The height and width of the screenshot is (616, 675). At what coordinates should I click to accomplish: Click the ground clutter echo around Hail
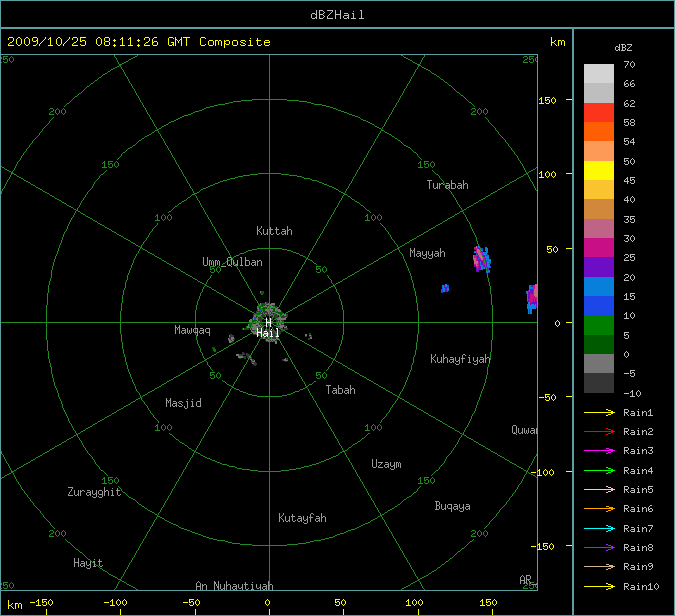pyautogui.click(x=268, y=322)
